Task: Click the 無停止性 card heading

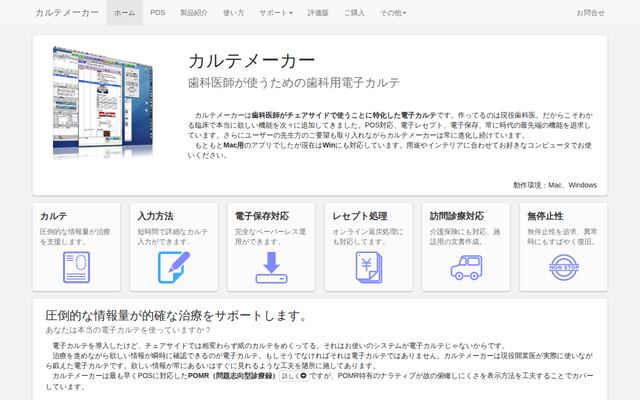Action: tap(545, 216)
